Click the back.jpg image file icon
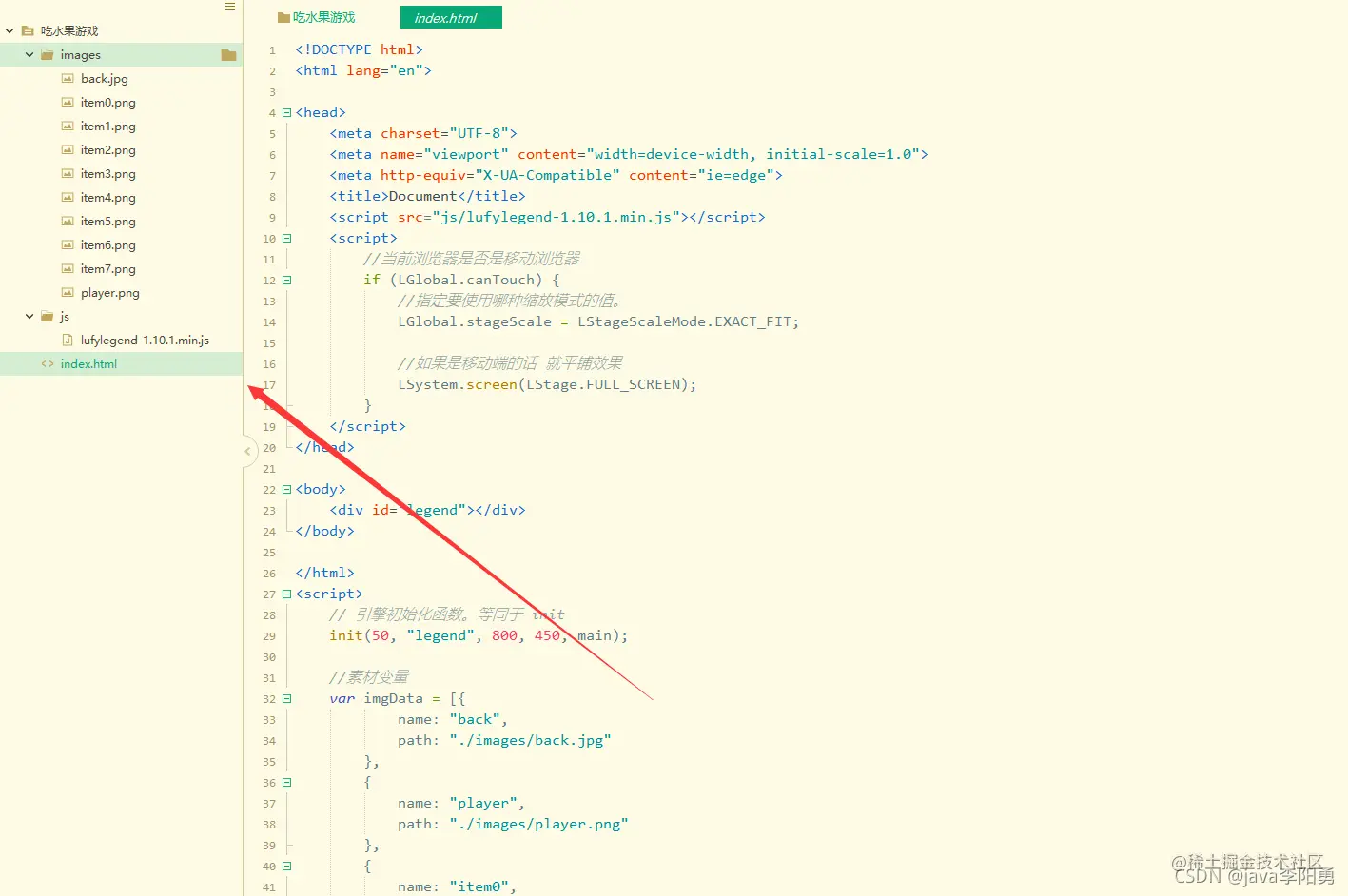 68,79
